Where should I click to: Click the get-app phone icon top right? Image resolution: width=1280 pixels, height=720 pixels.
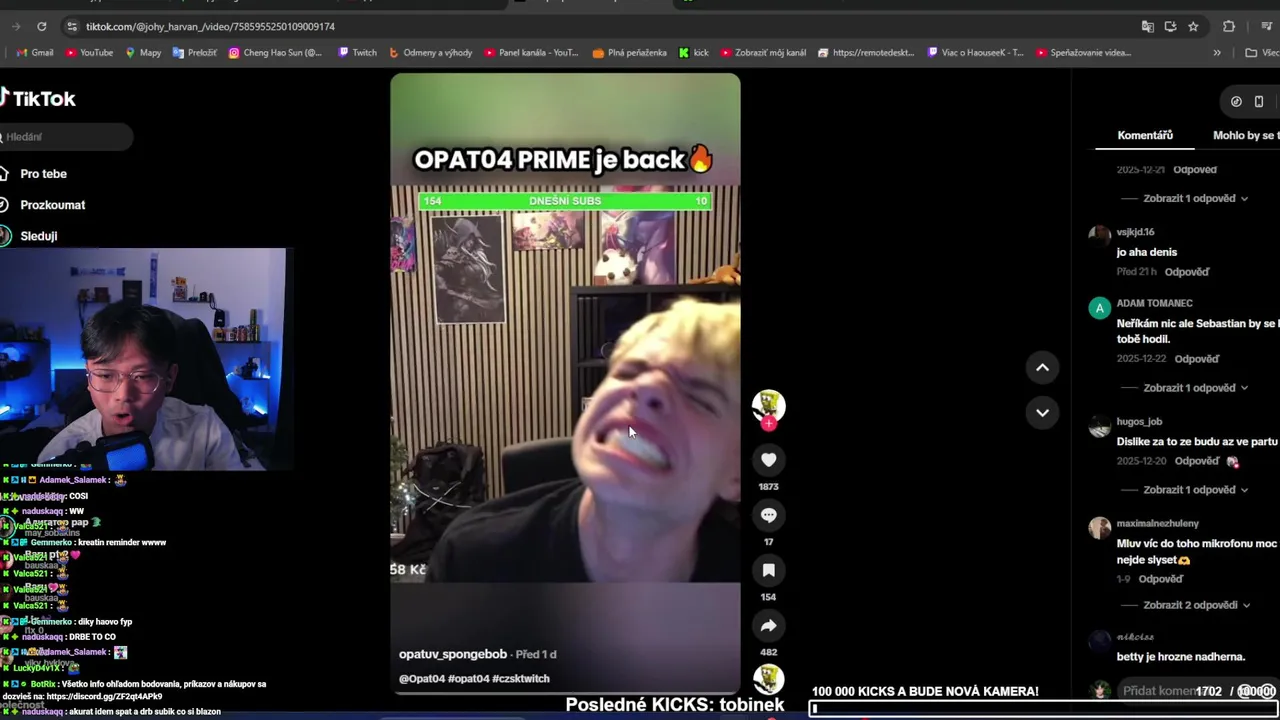[1259, 101]
